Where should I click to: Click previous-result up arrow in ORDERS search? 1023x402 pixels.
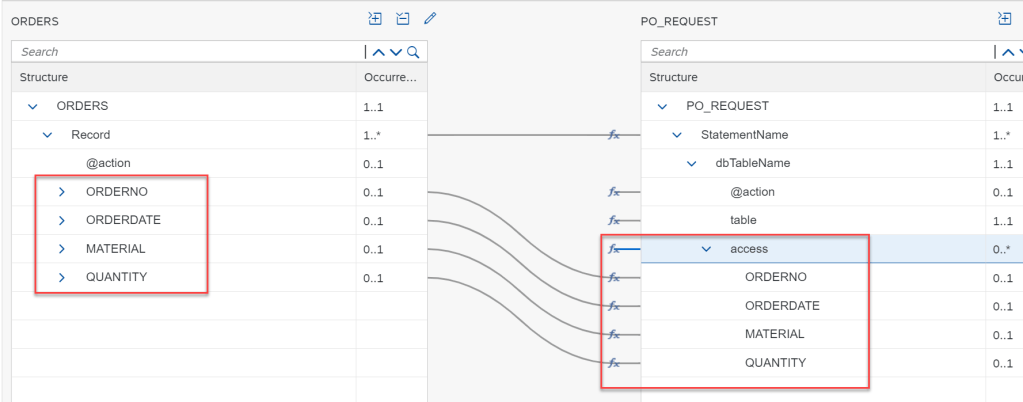pos(379,52)
